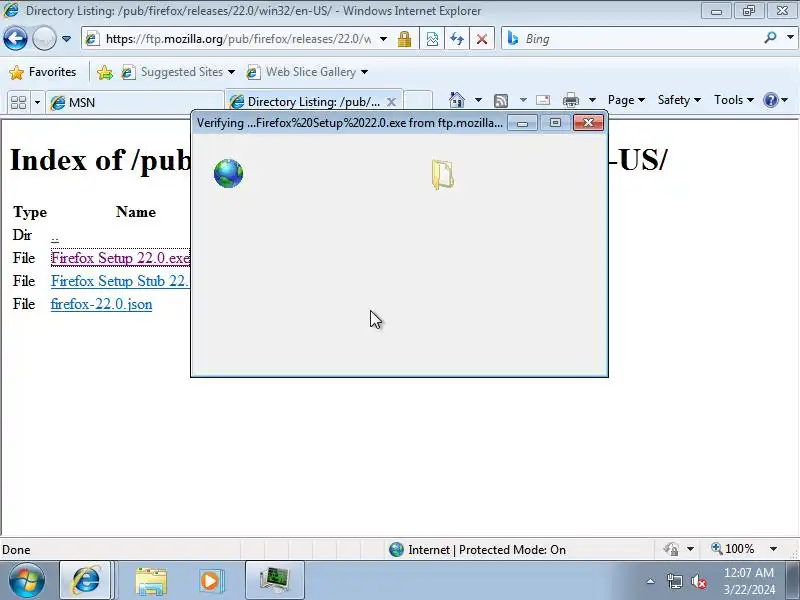Click the Read Mail icon
This screenshot has width=800, height=600.
coord(543,100)
